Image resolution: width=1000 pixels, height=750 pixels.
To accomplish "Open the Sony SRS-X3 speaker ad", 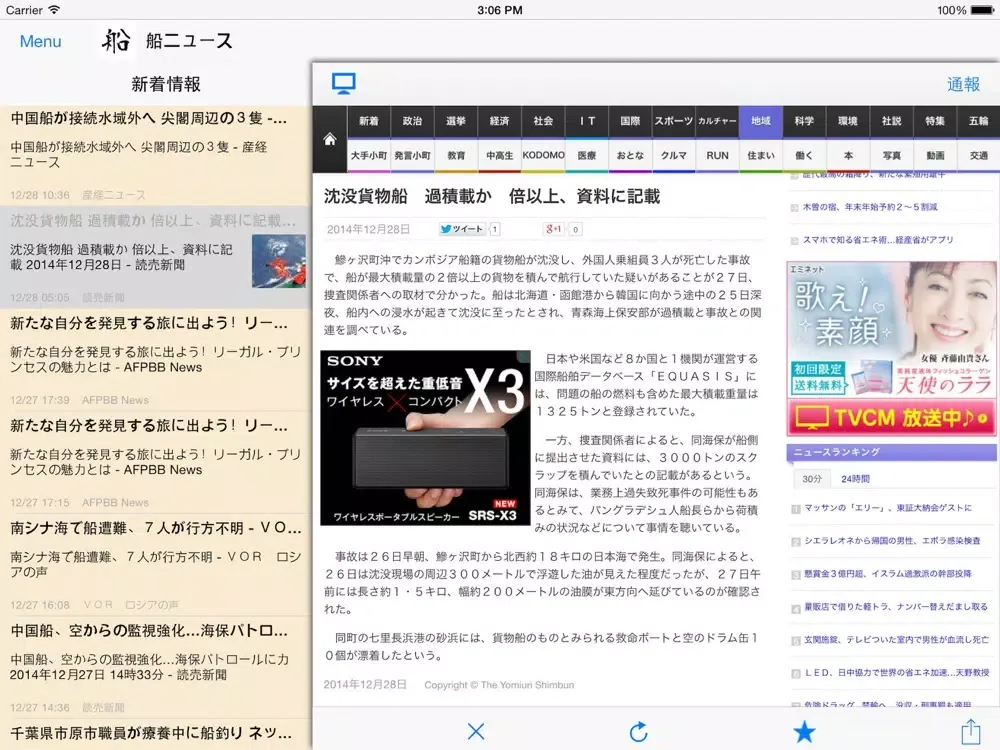I will click(x=425, y=437).
